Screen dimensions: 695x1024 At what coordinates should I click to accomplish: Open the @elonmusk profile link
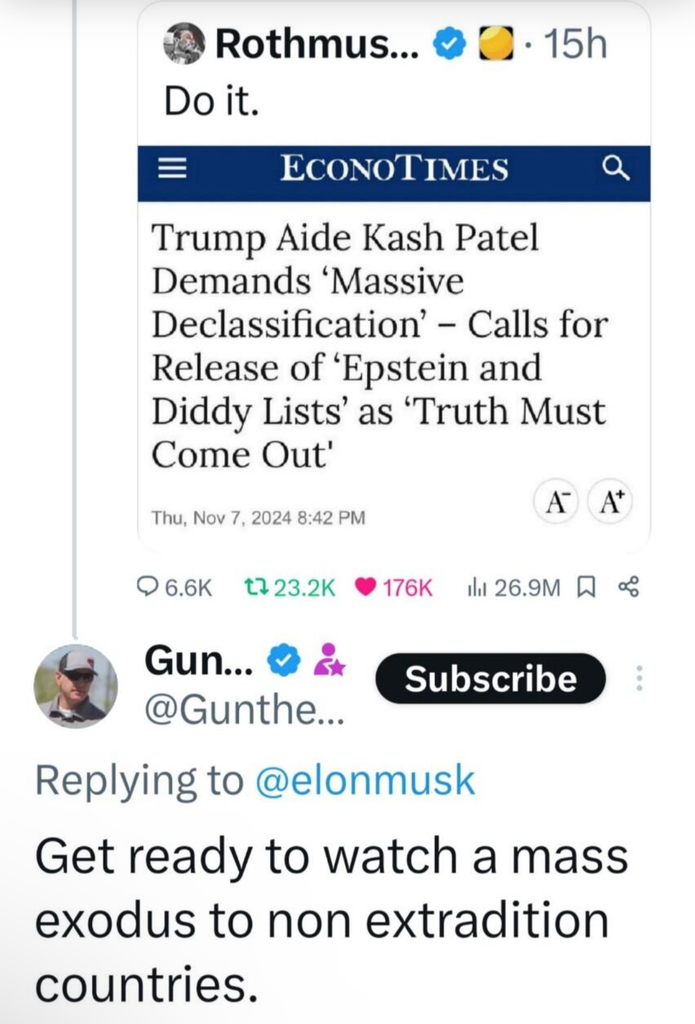tap(366, 781)
